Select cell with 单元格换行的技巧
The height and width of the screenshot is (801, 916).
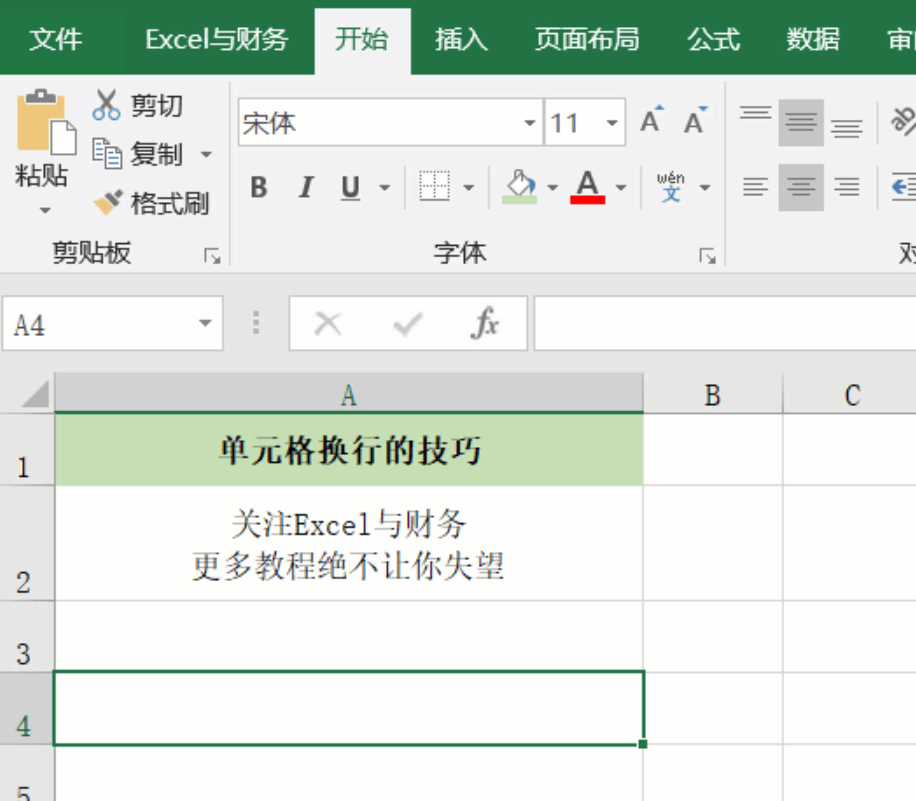349,449
